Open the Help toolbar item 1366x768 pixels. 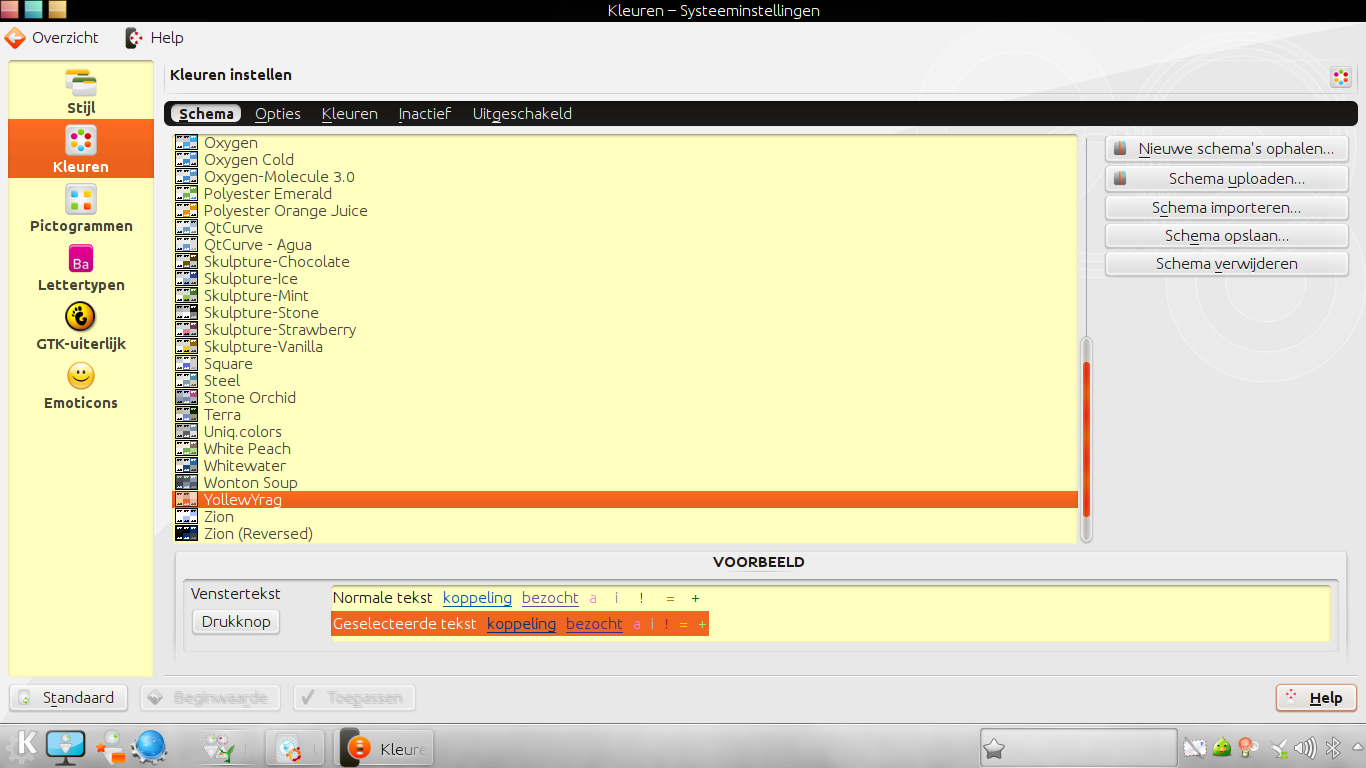click(154, 38)
